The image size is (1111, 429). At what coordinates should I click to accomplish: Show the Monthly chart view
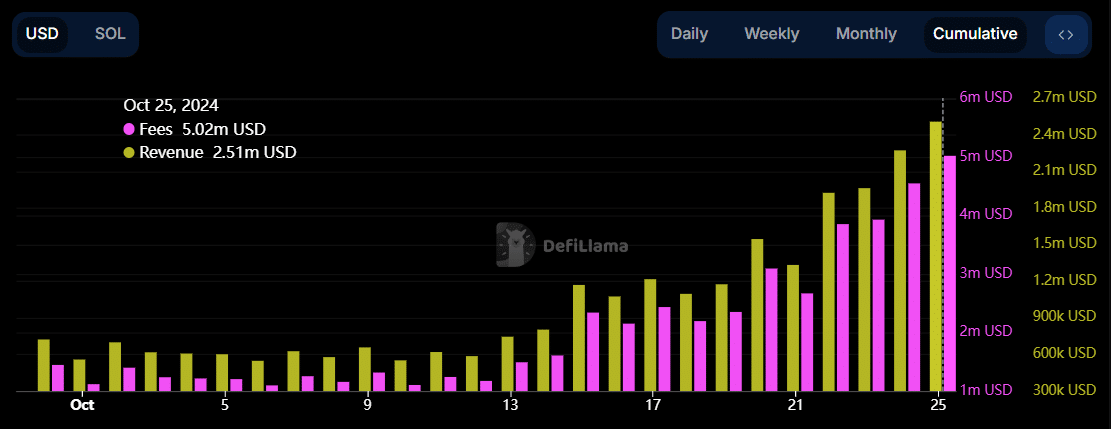pos(866,34)
